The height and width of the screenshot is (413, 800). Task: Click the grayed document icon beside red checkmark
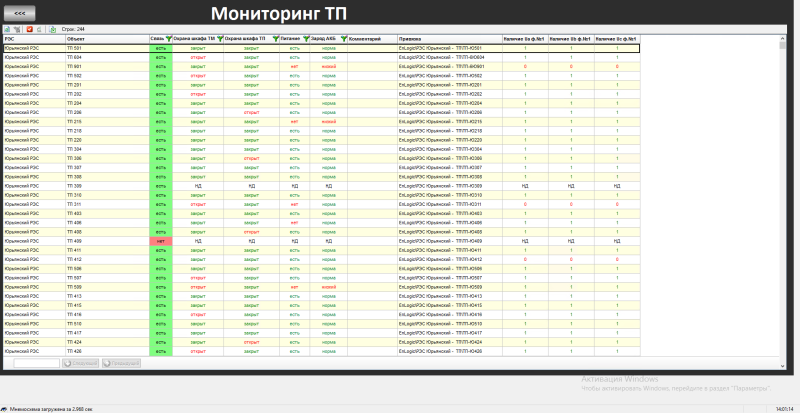pos(39,29)
